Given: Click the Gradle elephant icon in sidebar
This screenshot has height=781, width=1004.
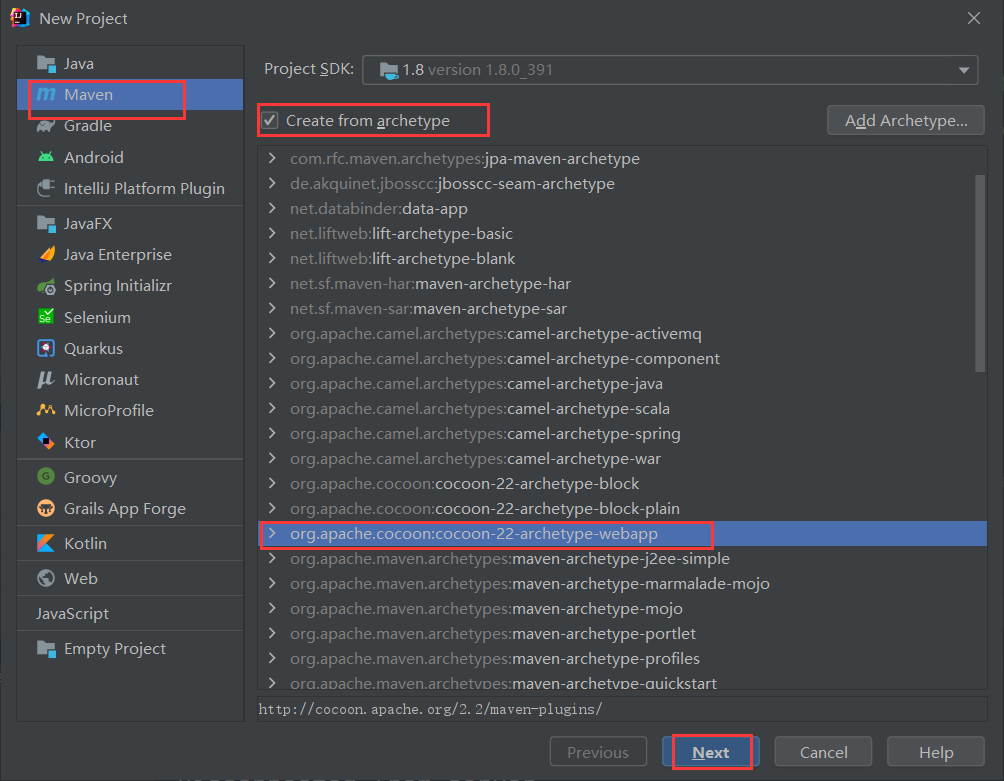Looking at the screenshot, I should (x=46, y=126).
